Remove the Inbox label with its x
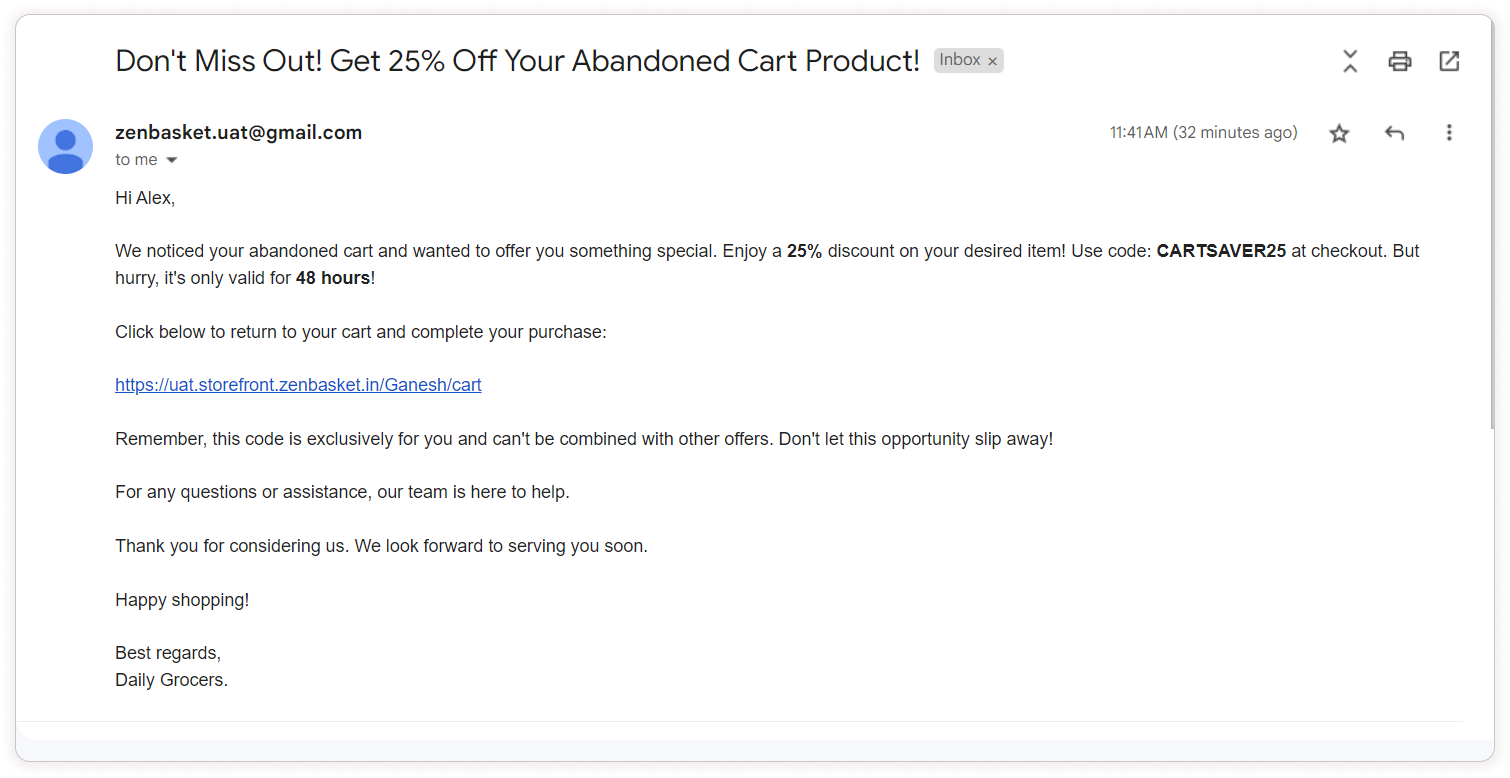This screenshot has height=778, width=1510. pyautogui.click(x=992, y=61)
